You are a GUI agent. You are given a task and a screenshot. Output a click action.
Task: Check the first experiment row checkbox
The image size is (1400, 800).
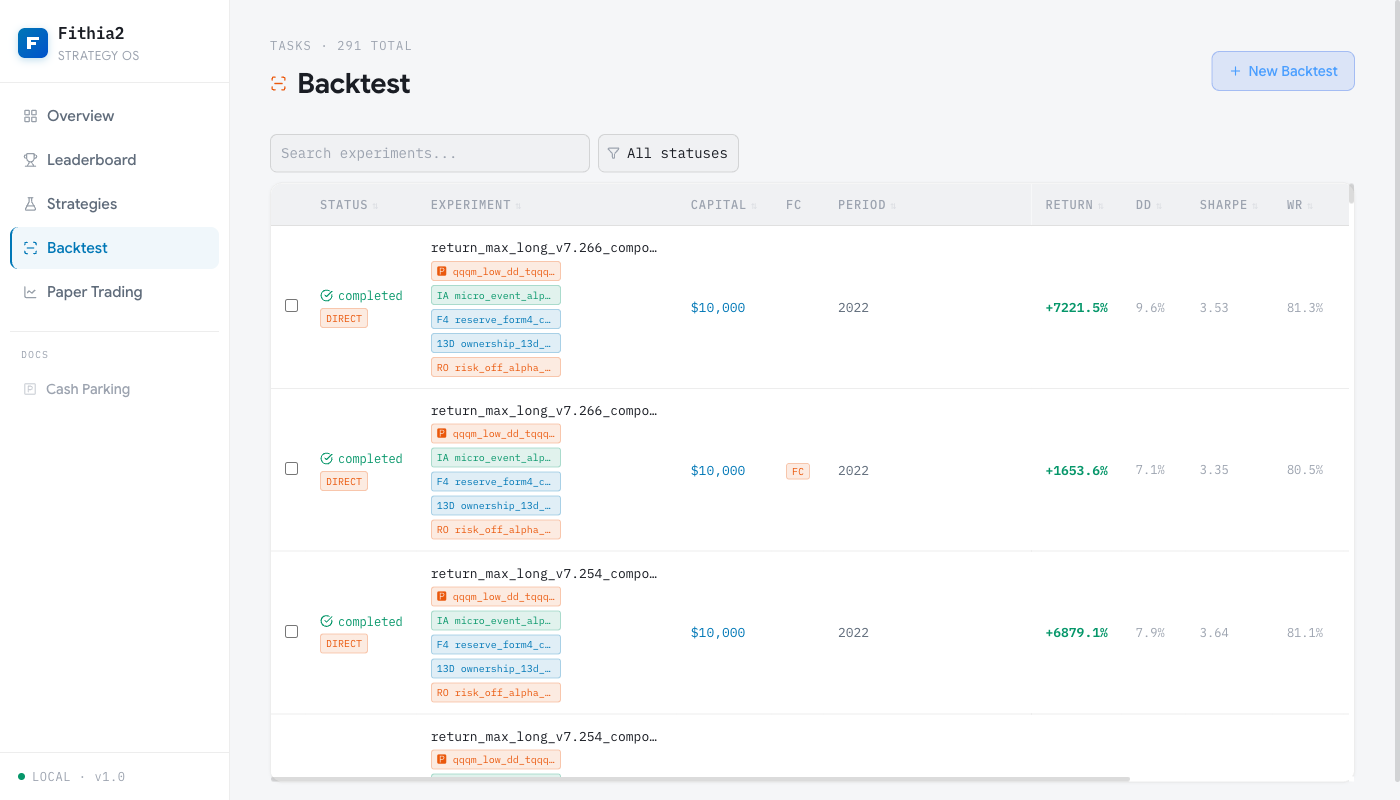[x=292, y=306]
